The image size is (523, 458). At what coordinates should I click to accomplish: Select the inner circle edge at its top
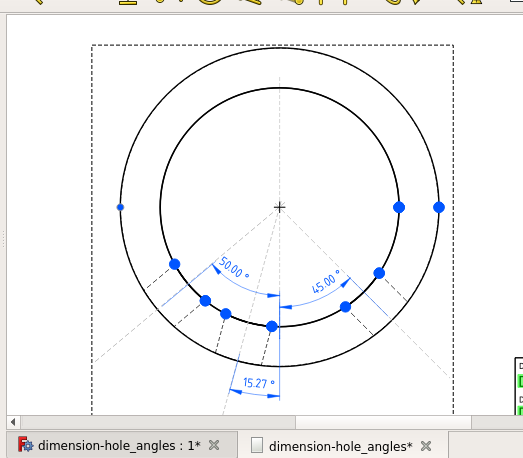(x=280, y=88)
